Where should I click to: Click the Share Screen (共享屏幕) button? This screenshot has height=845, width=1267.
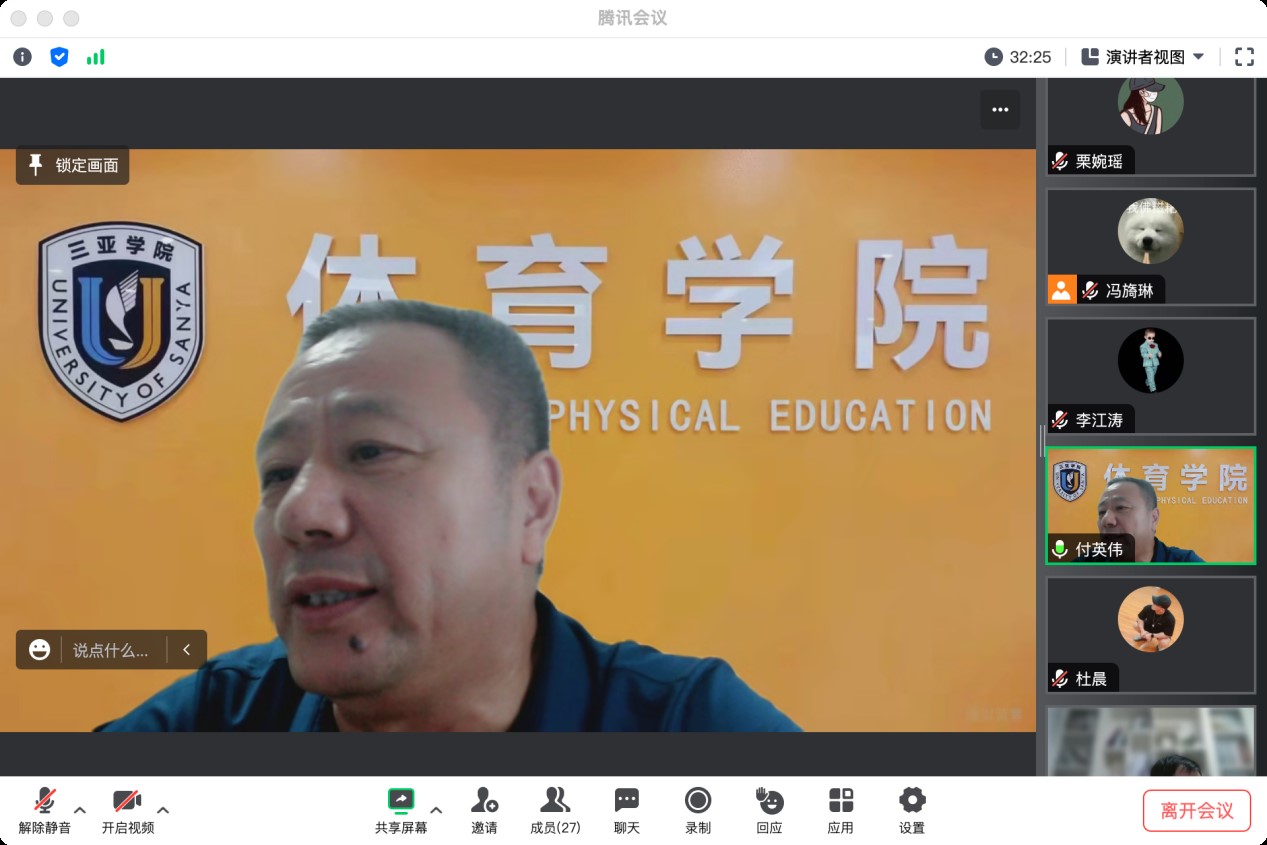[401, 810]
